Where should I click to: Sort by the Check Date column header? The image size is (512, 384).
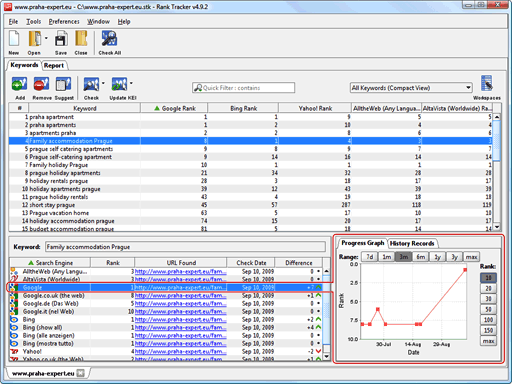pyautogui.click(x=251, y=263)
